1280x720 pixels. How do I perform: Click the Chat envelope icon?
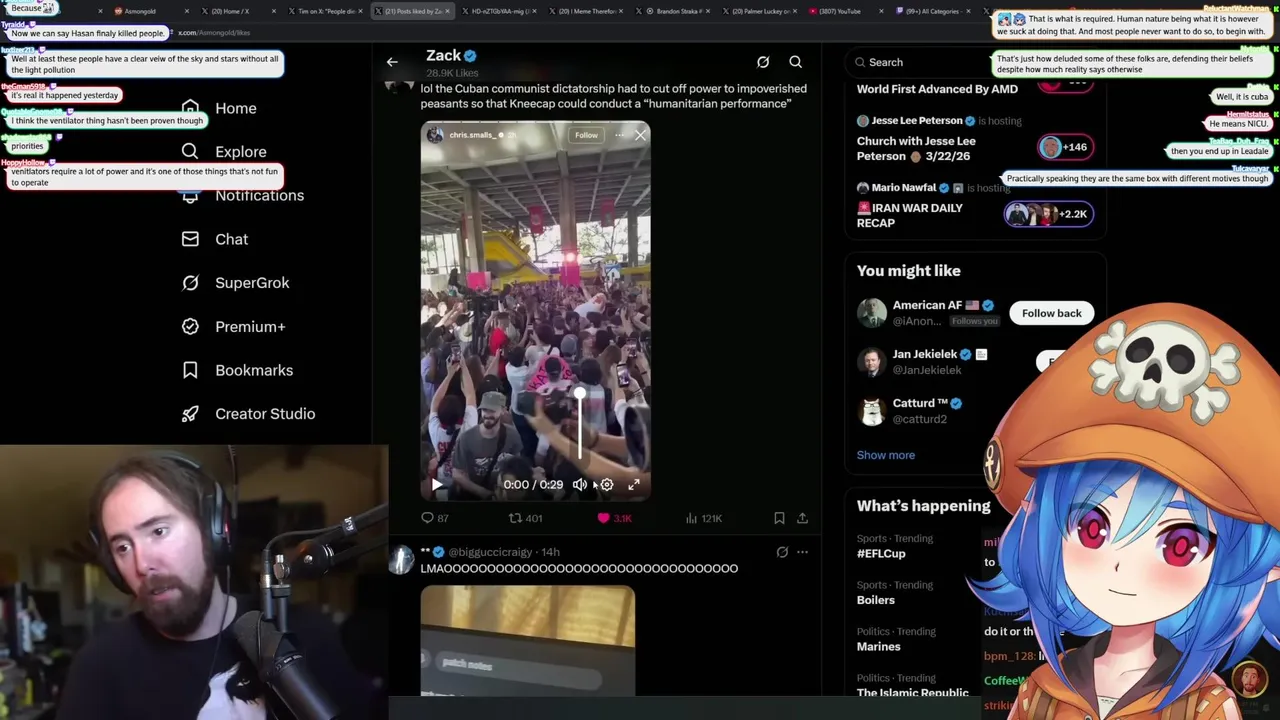click(190, 239)
